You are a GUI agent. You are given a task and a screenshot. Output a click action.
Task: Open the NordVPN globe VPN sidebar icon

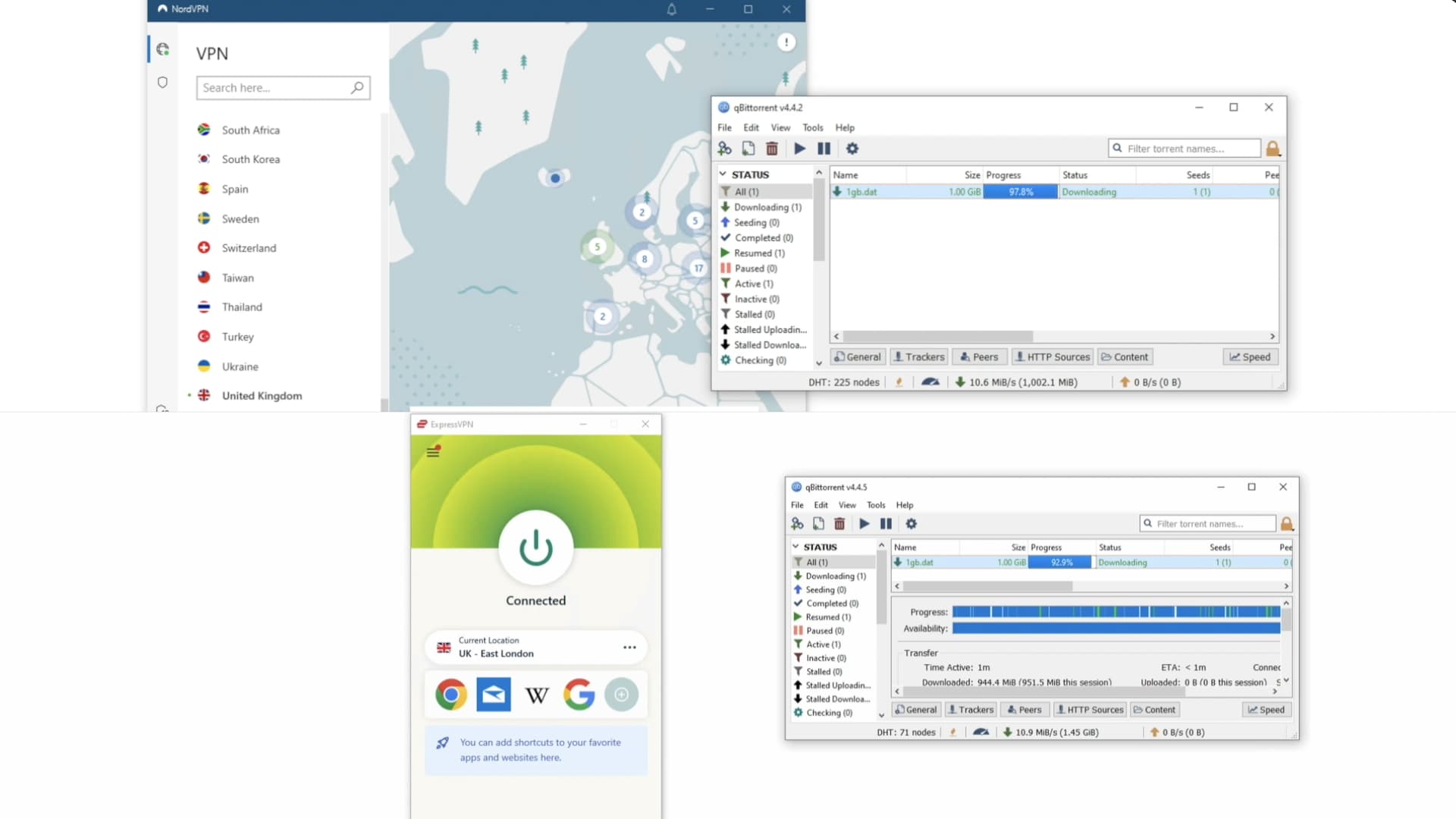point(162,49)
